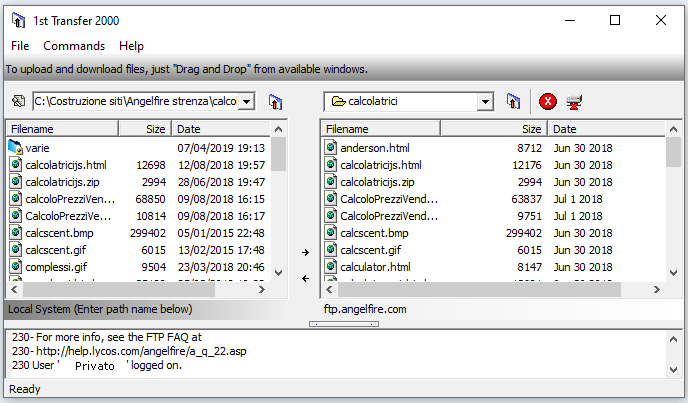Select local calcscent.gif filename
This screenshot has height=403, width=688.
point(56,250)
